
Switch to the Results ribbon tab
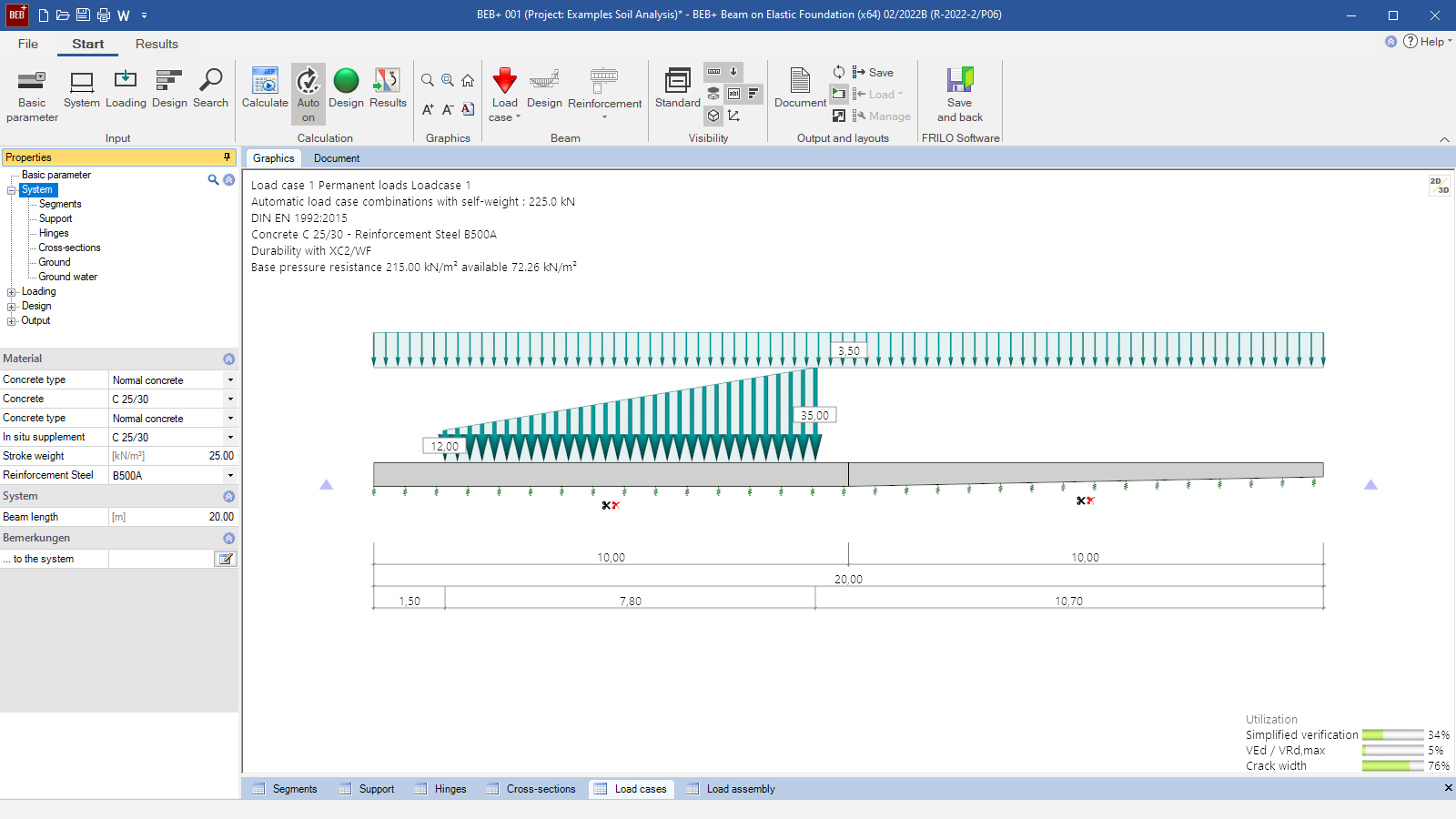tap(157, 44)
